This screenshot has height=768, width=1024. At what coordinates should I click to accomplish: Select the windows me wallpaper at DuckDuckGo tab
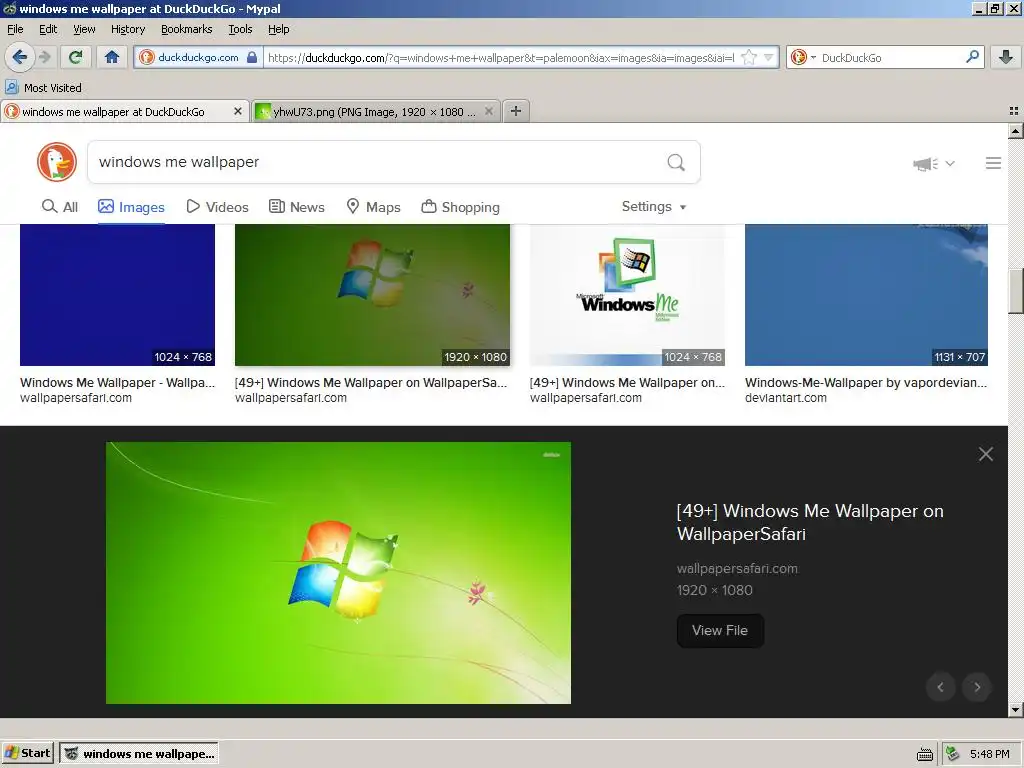tap(114, 112)
